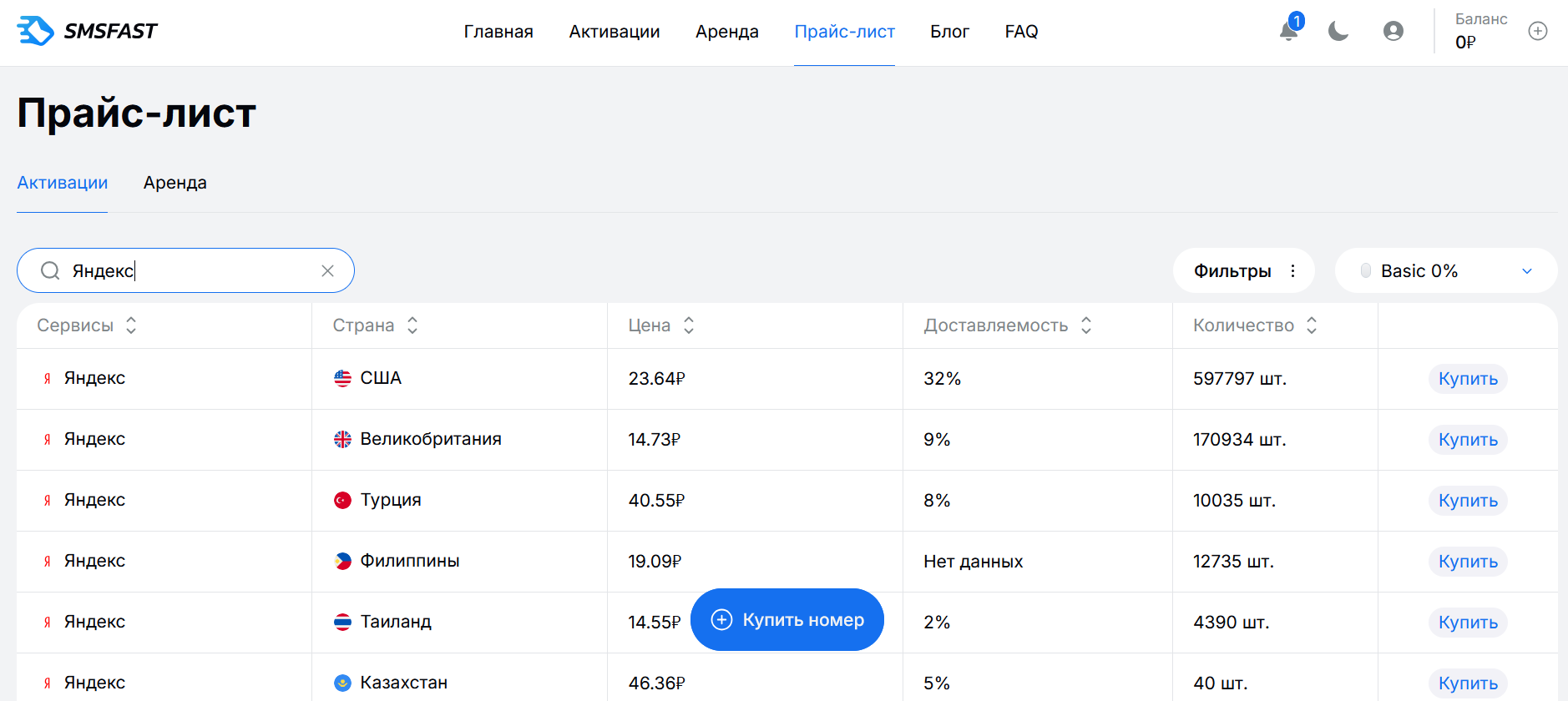
Task: Buy the Яндекс number for США
Action: point(1468,379)
